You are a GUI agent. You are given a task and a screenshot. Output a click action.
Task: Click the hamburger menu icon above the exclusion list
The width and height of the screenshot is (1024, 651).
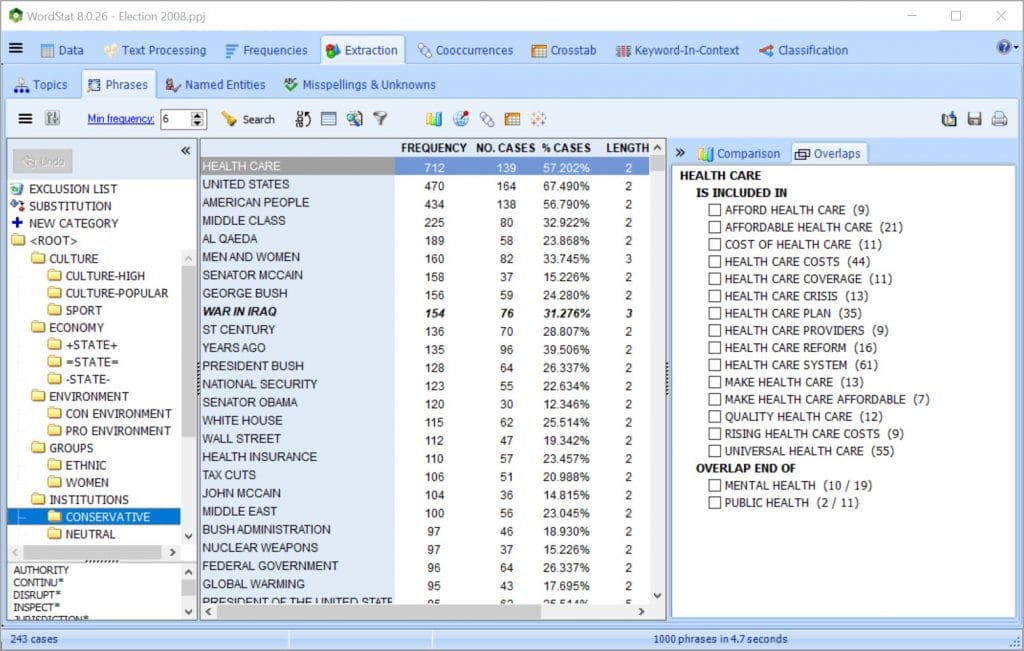pos(26,119)
